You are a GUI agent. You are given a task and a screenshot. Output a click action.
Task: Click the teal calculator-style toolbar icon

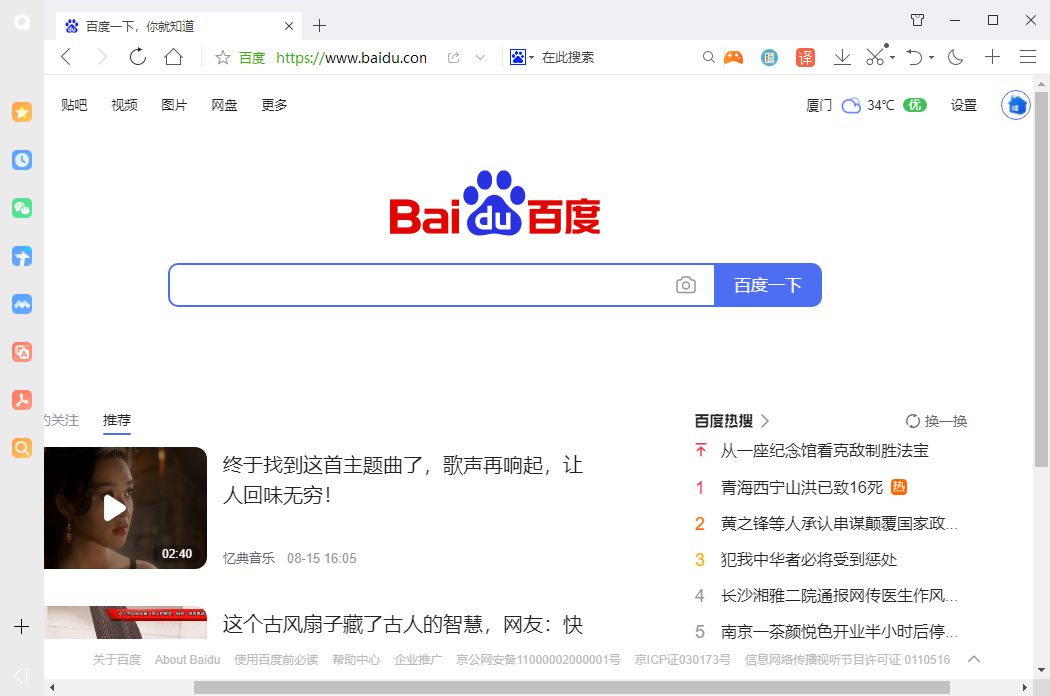pos(769,58)
